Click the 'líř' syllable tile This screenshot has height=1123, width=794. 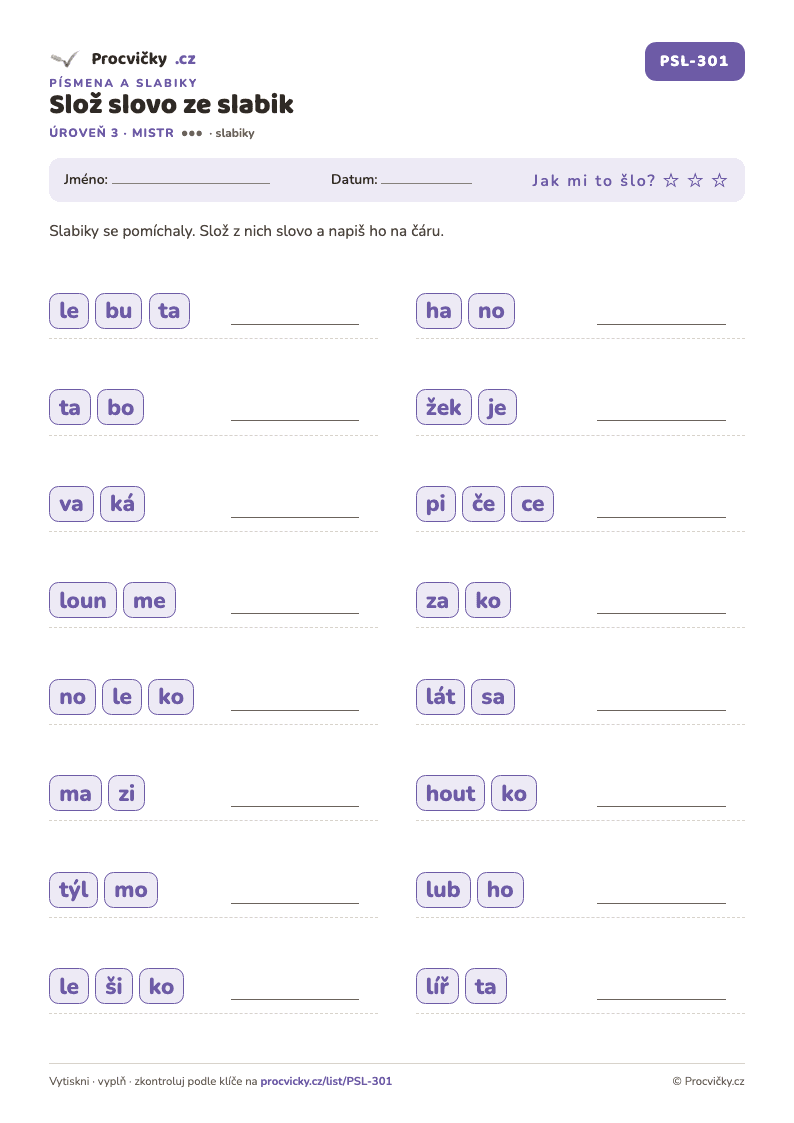point(437,986)
